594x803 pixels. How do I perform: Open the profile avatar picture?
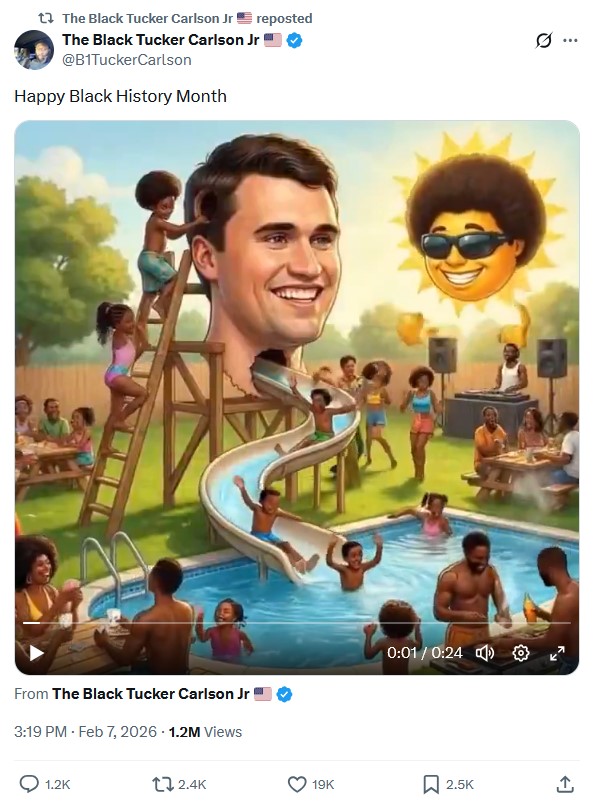34,50
